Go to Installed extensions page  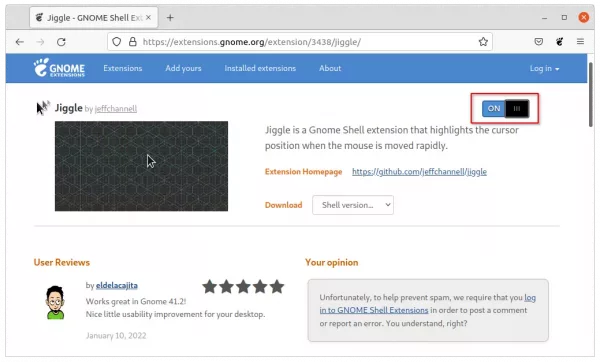tap(260, 68)
